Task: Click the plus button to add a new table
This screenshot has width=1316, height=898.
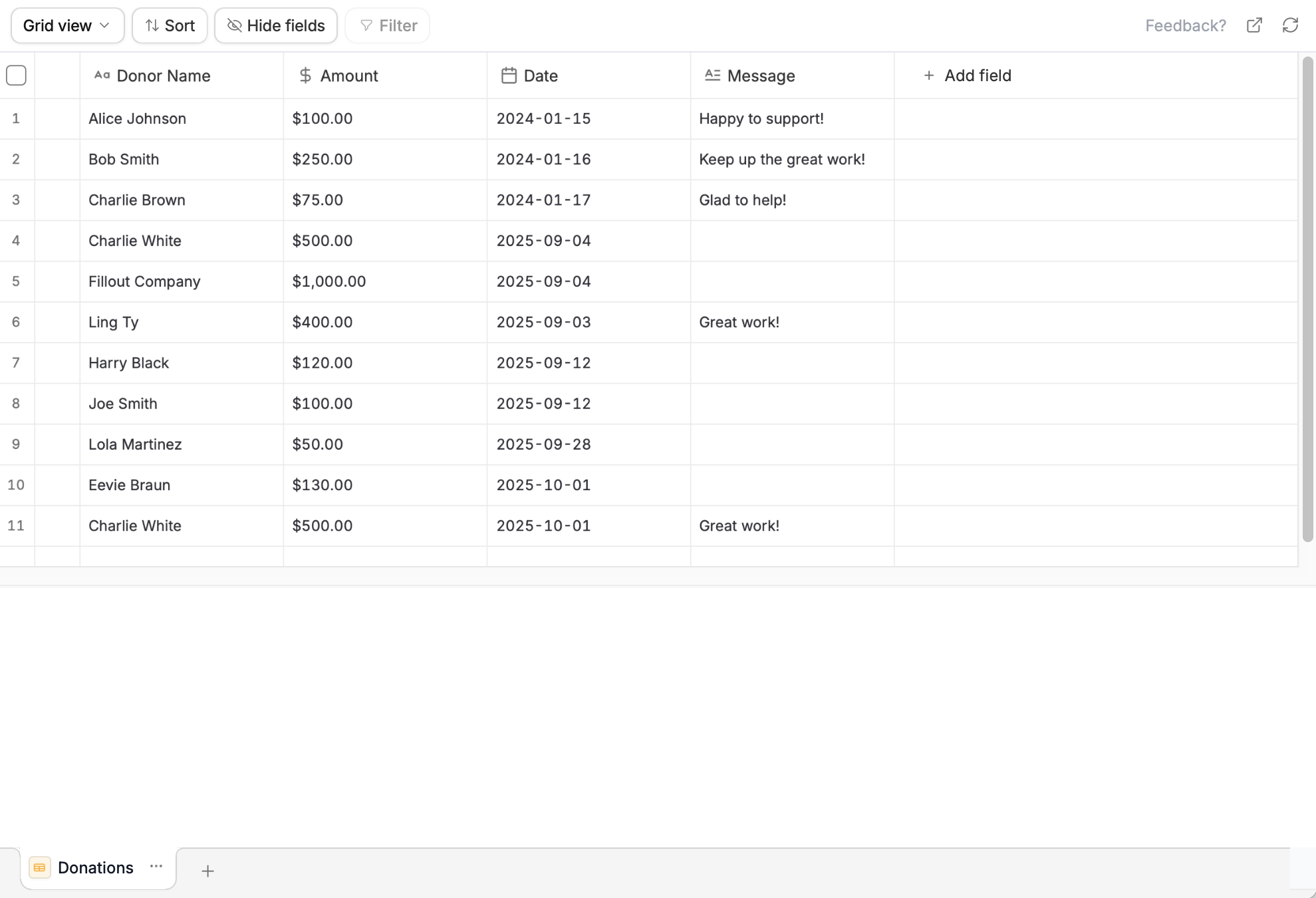Action: [207, 870]
